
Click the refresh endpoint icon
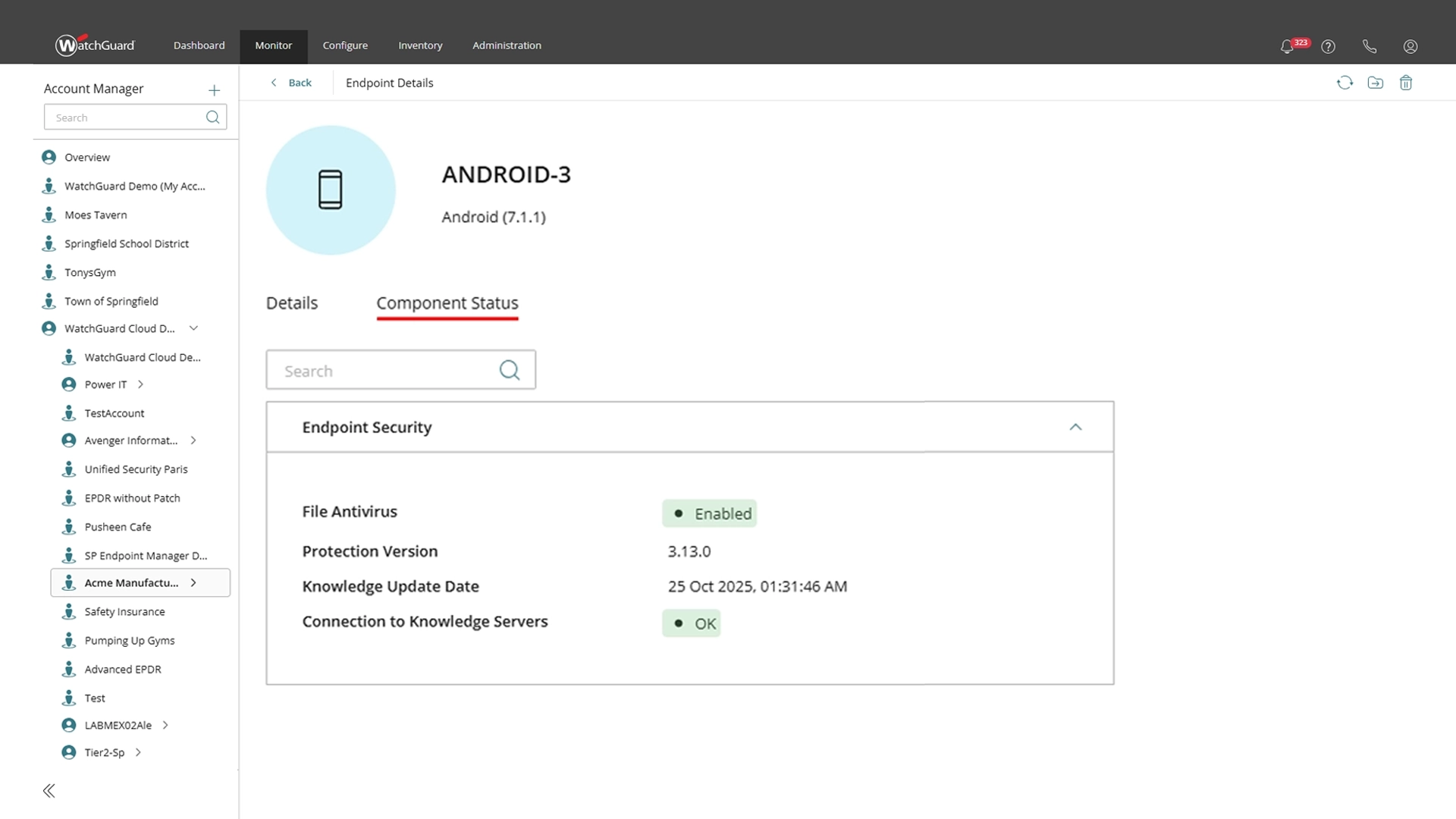tap(1345, 83)
